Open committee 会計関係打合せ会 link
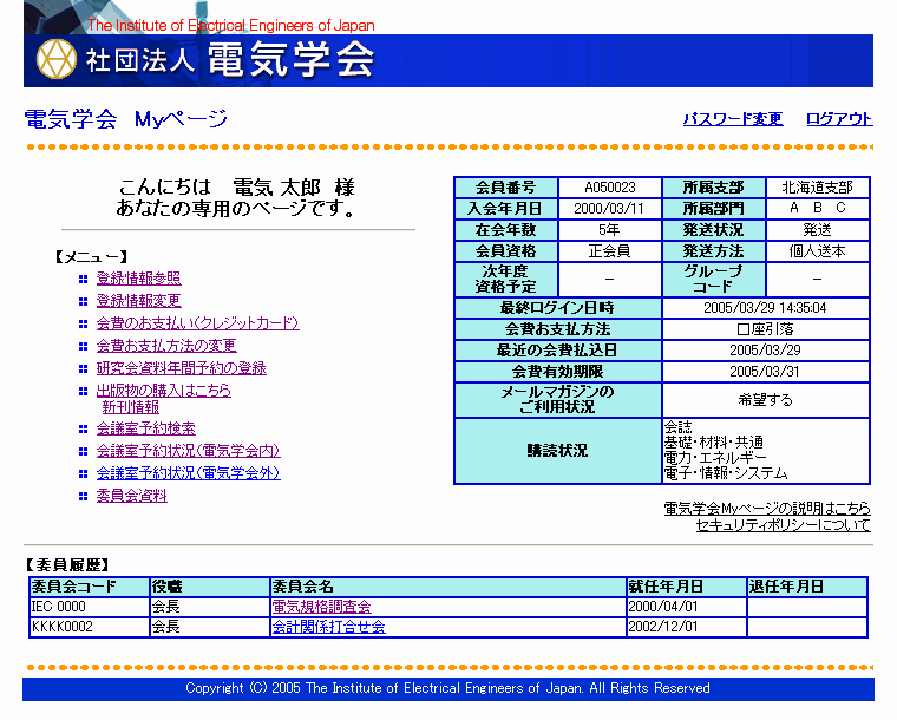This screenshot has width=897, height=720. pos(328,628)
